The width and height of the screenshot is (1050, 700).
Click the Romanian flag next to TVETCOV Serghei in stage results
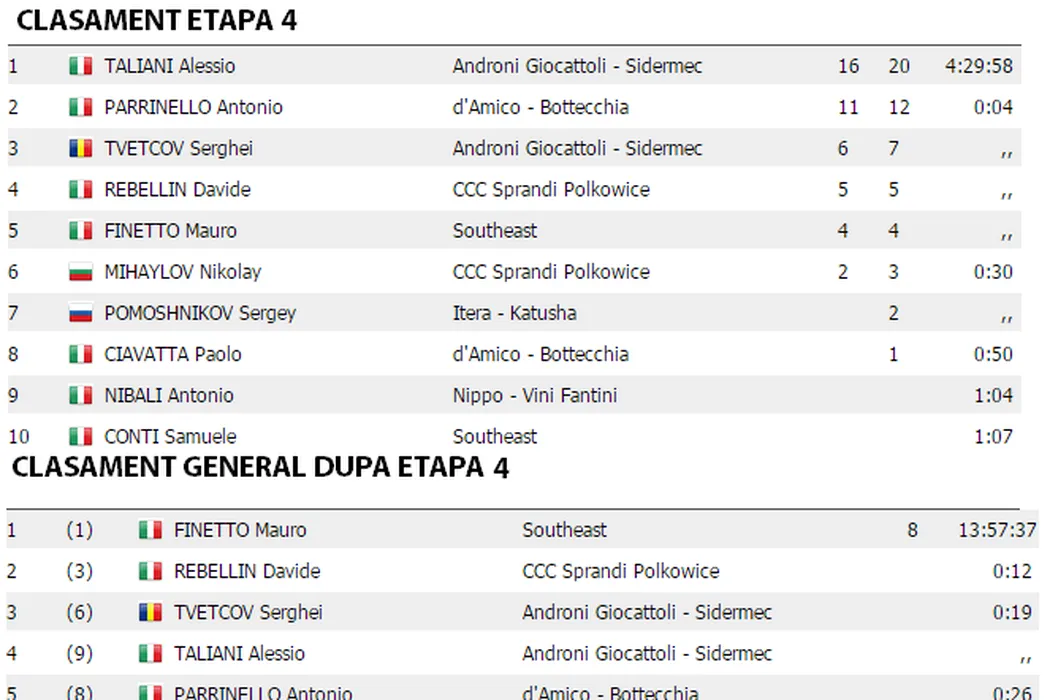(x=80, y=149)
